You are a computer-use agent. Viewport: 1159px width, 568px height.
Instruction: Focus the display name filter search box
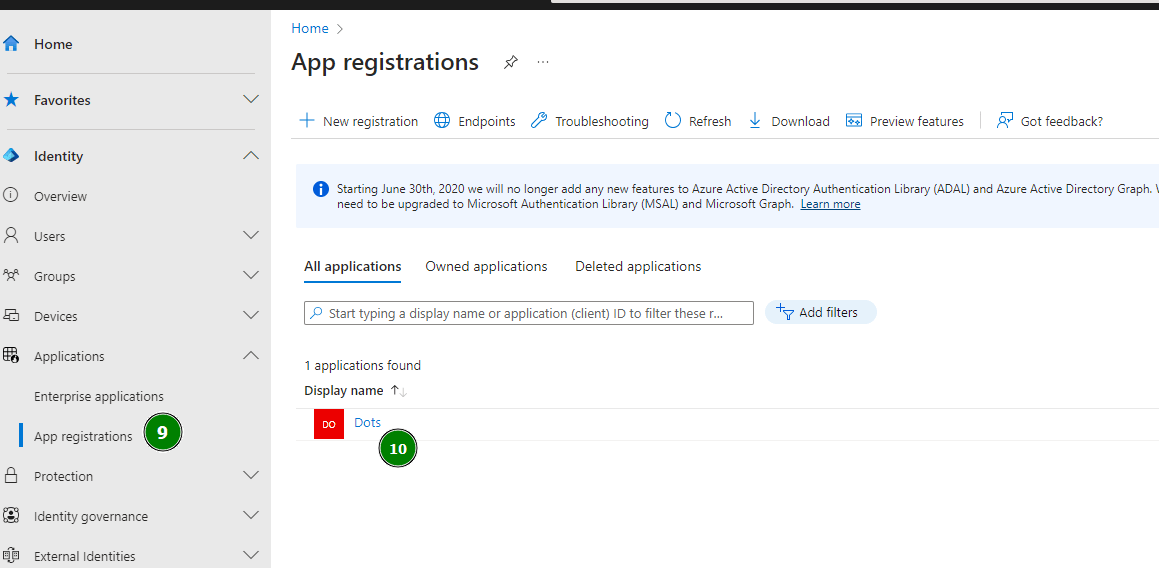[528, 313]
